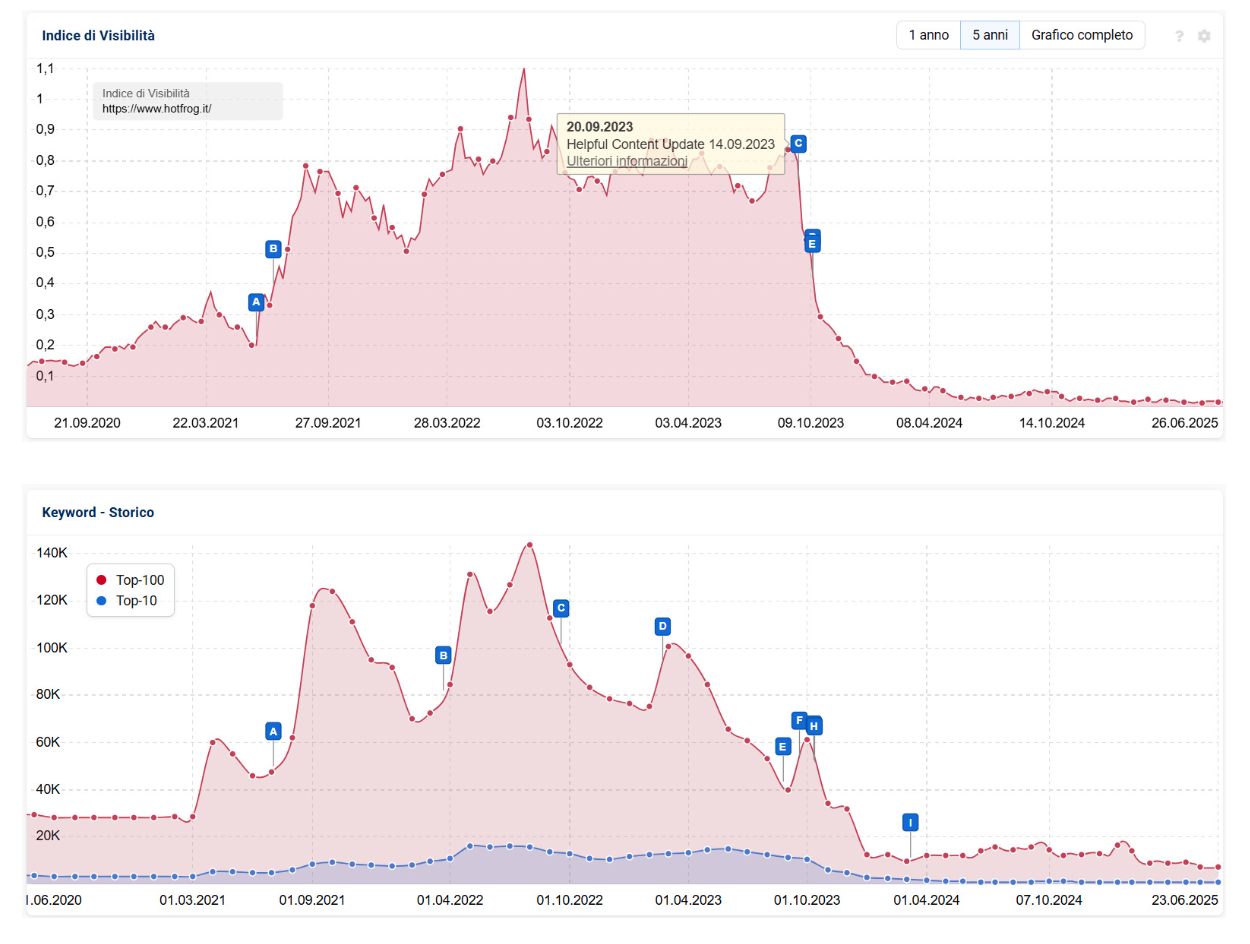
Task: Toggle Top-10 series in legend
Action: (x=132, y=601)
